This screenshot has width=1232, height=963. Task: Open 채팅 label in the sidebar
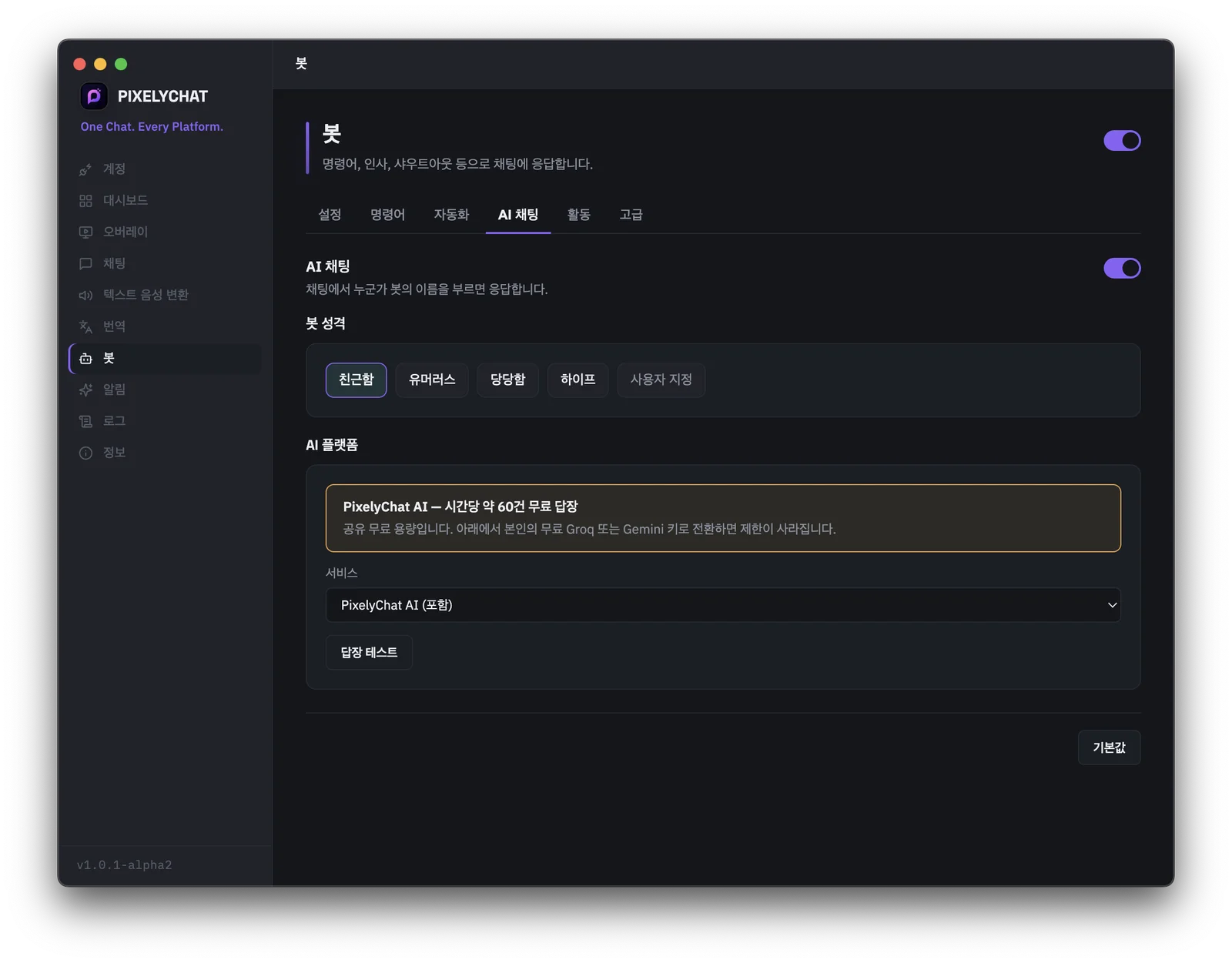point(114,264)
